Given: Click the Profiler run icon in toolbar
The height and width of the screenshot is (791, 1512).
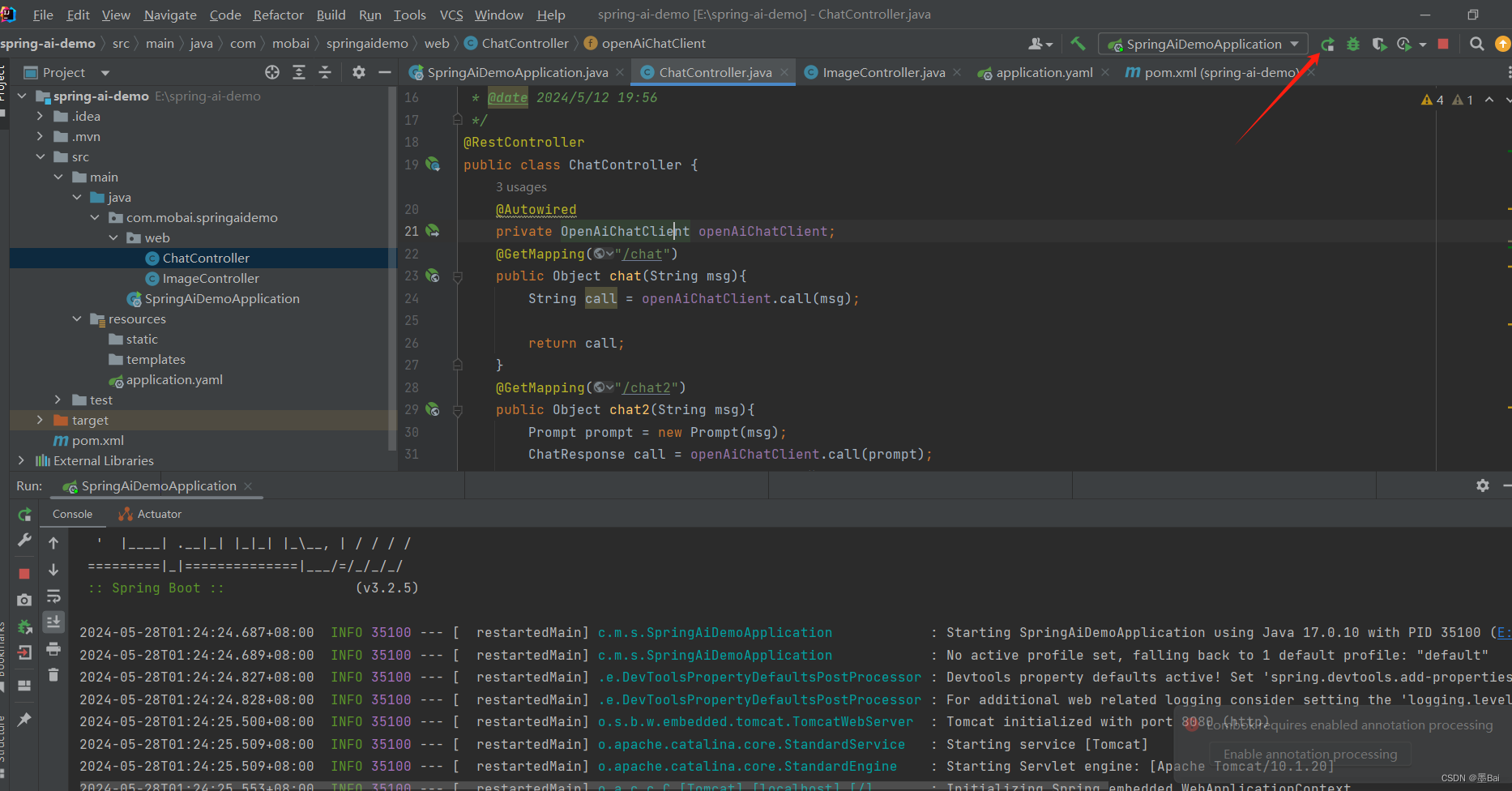Looking at the screenshot, I should [1404, 44].
